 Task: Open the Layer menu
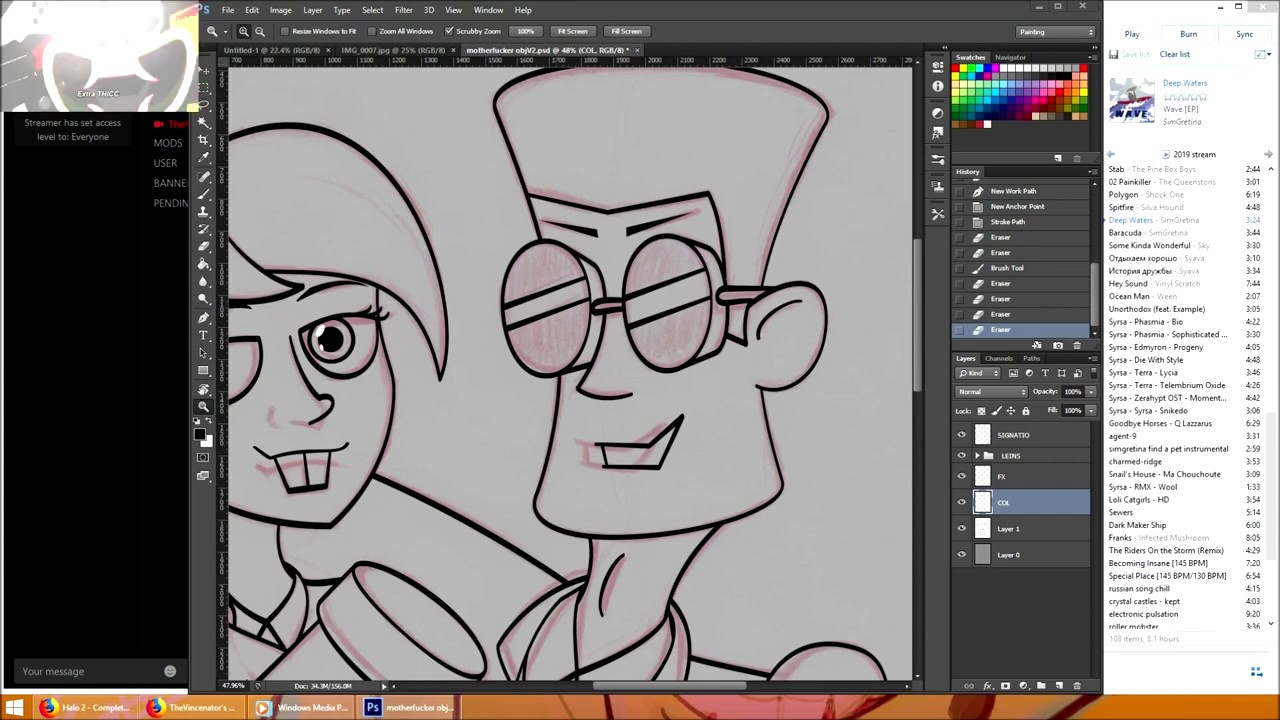pyautogui.click(x=312, y=10)
